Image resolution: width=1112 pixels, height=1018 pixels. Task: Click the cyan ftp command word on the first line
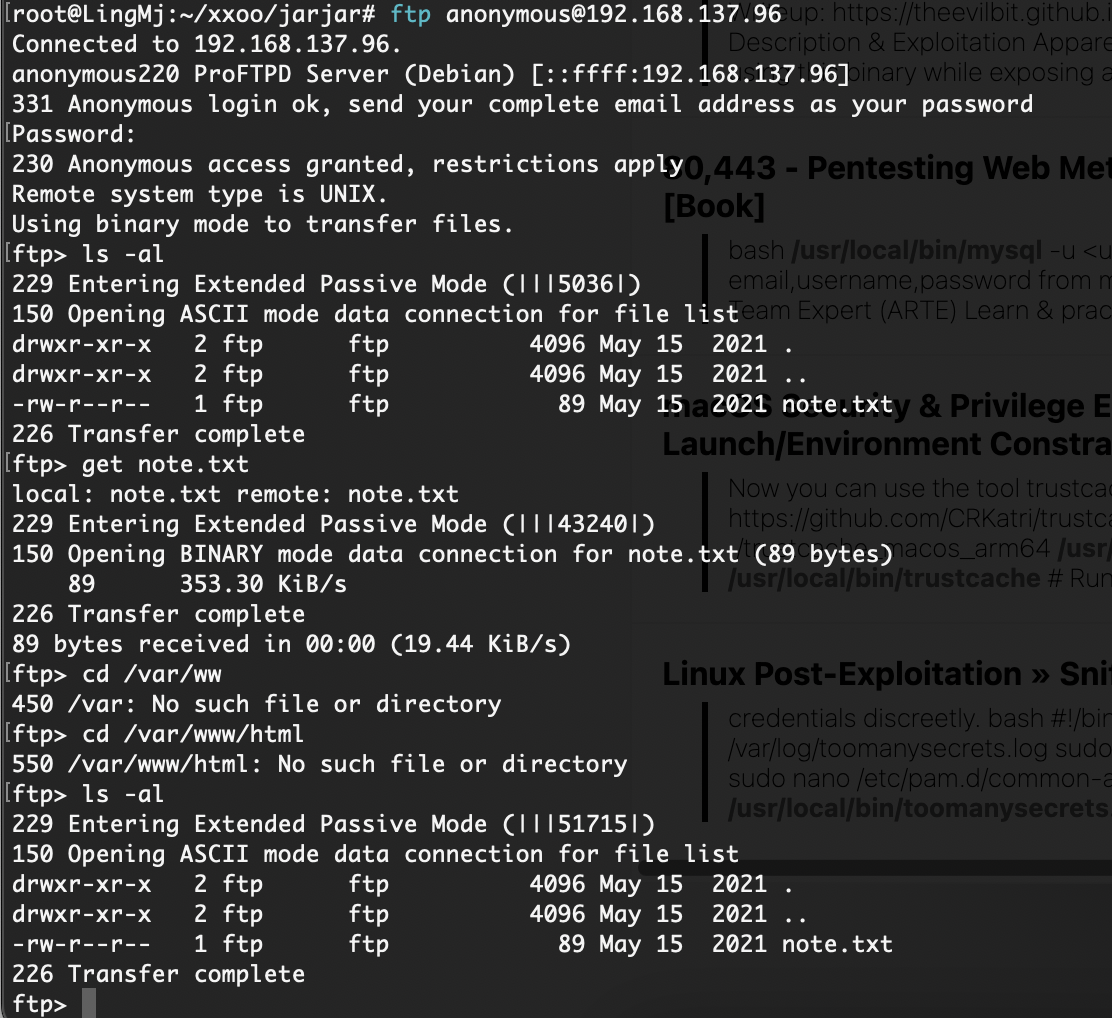[x=411, y=14]
